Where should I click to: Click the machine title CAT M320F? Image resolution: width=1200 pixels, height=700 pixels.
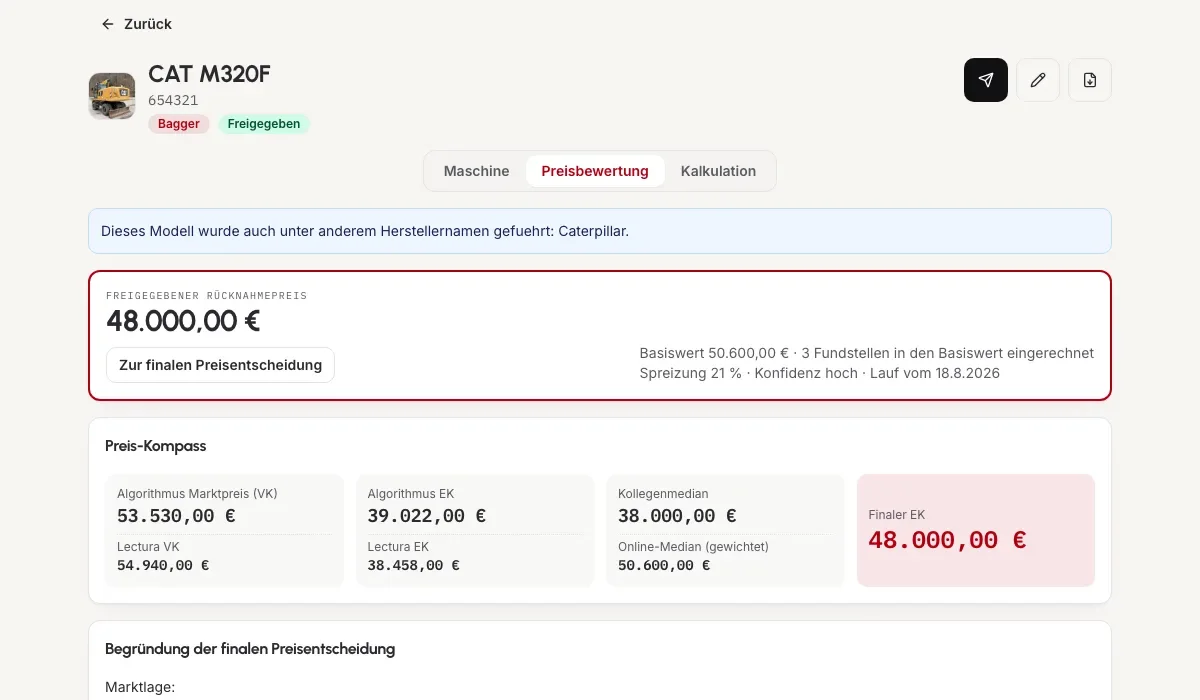pos(209,74)
